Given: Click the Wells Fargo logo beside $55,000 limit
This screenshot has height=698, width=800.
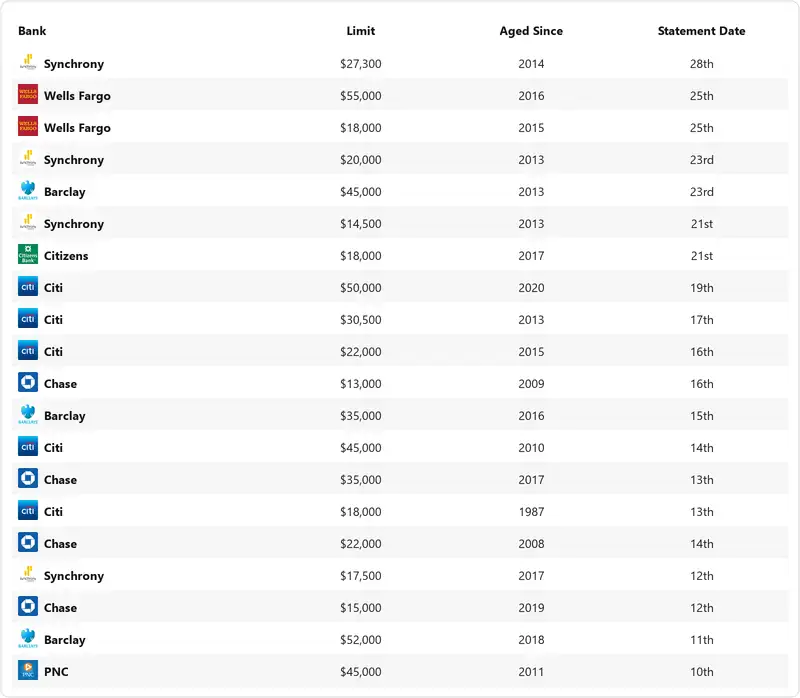Looking at the screenshot, I should click(x=28, y=94).
